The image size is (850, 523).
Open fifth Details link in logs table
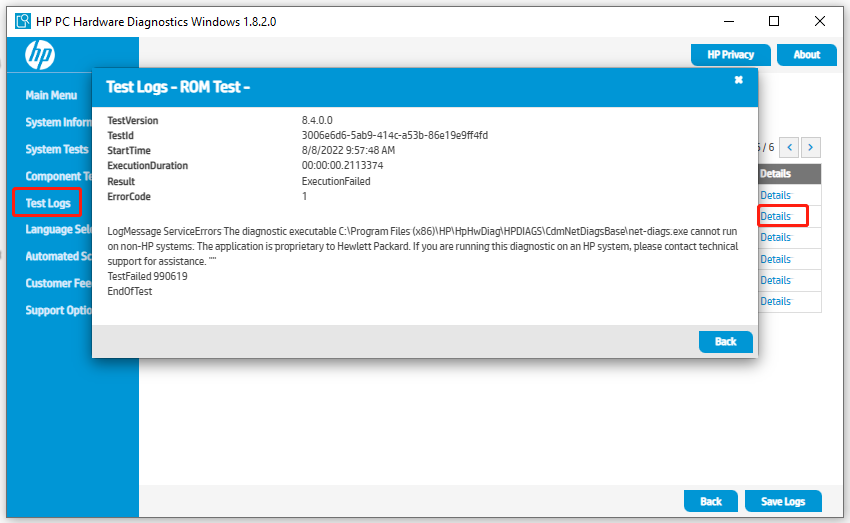click(775, 280)
